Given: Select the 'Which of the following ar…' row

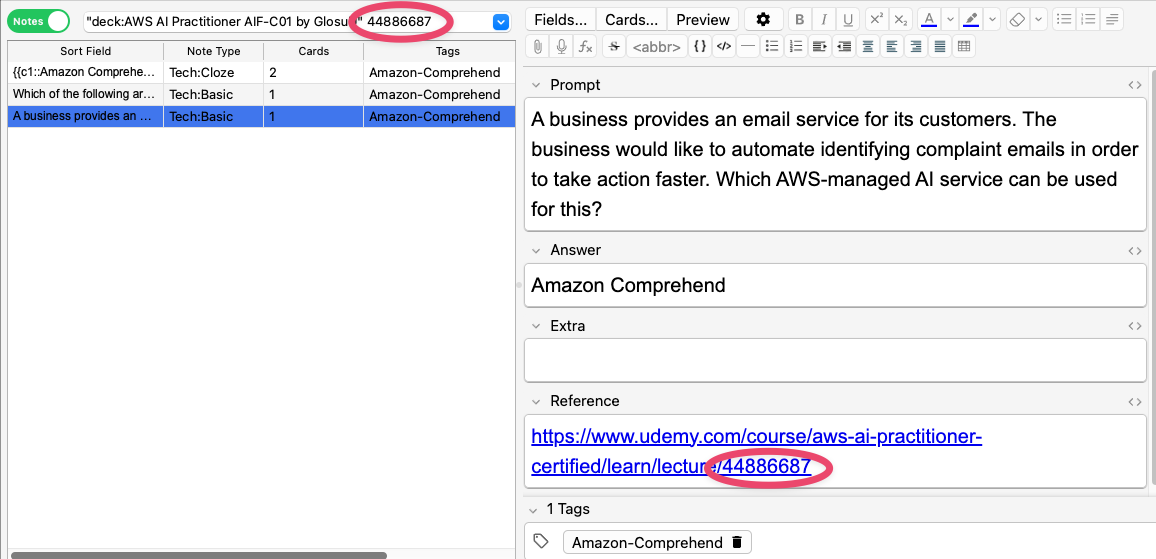Looking at the screenshot, I should pyautogui.click(x=261, y=94).
